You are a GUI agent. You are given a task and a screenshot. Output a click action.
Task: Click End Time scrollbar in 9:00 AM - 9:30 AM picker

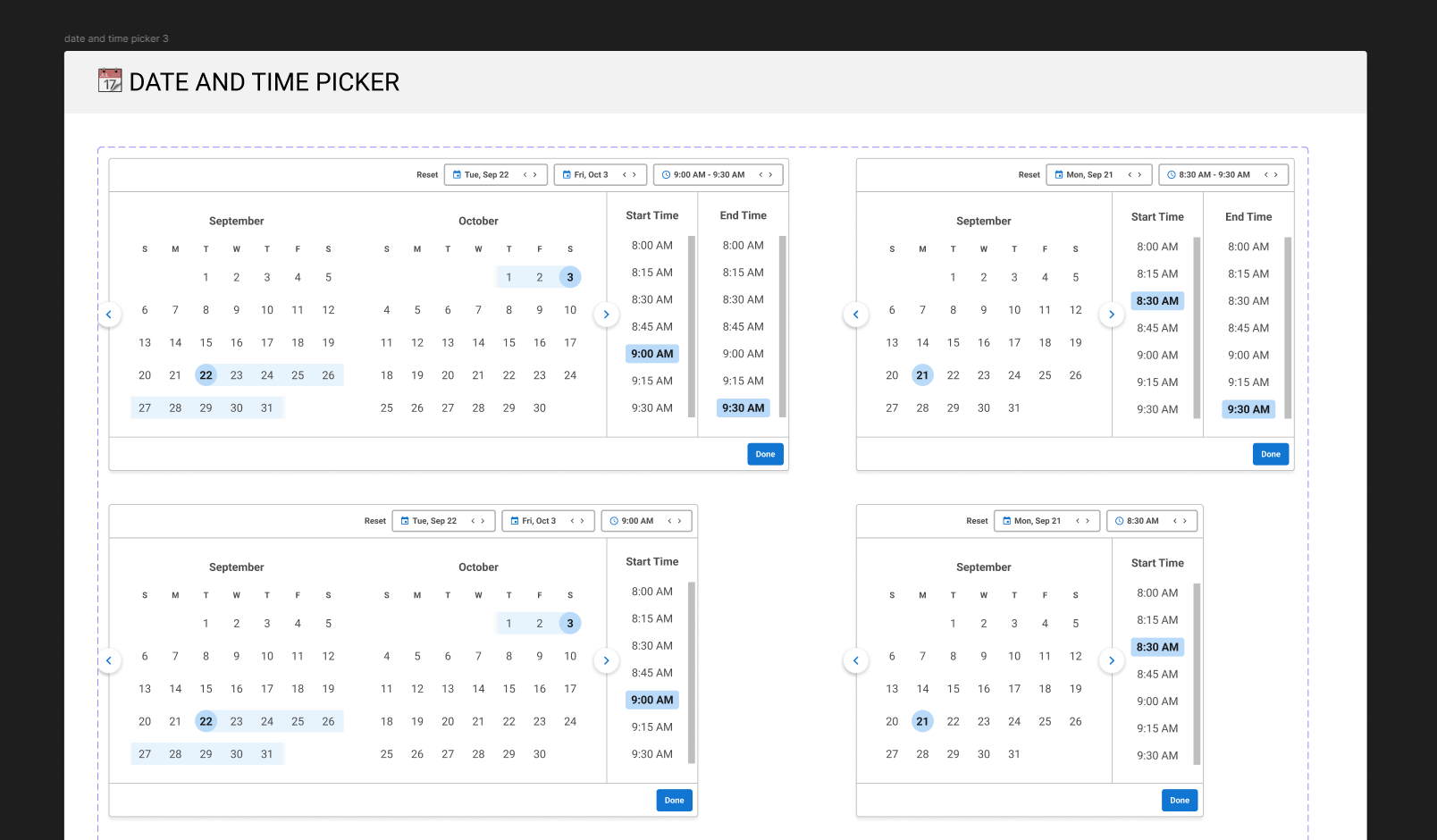(783, 326)
